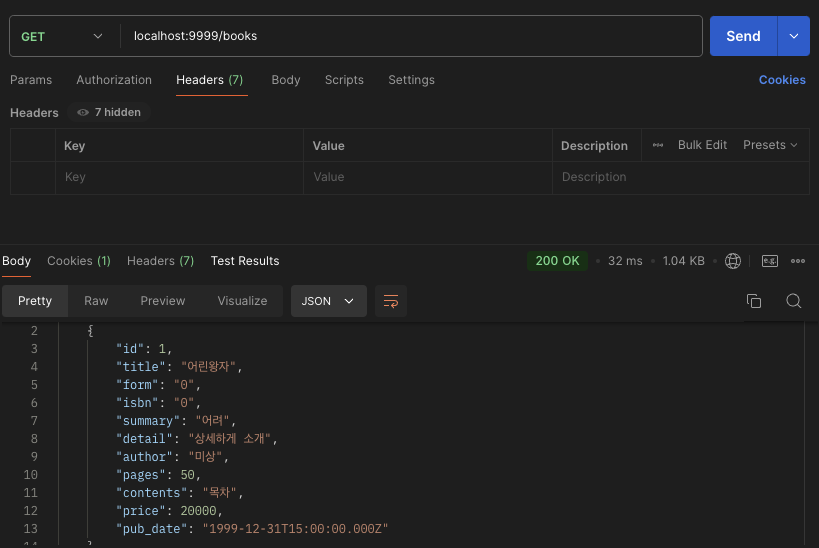Open the response more options ellipsis
This screenshot has height=548, width=819.
coord(798,261)
